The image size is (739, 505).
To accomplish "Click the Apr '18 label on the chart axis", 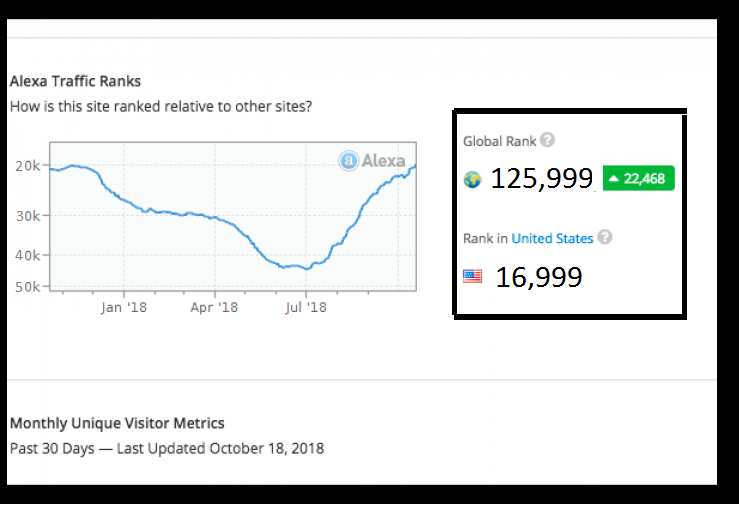I will 214,307.
